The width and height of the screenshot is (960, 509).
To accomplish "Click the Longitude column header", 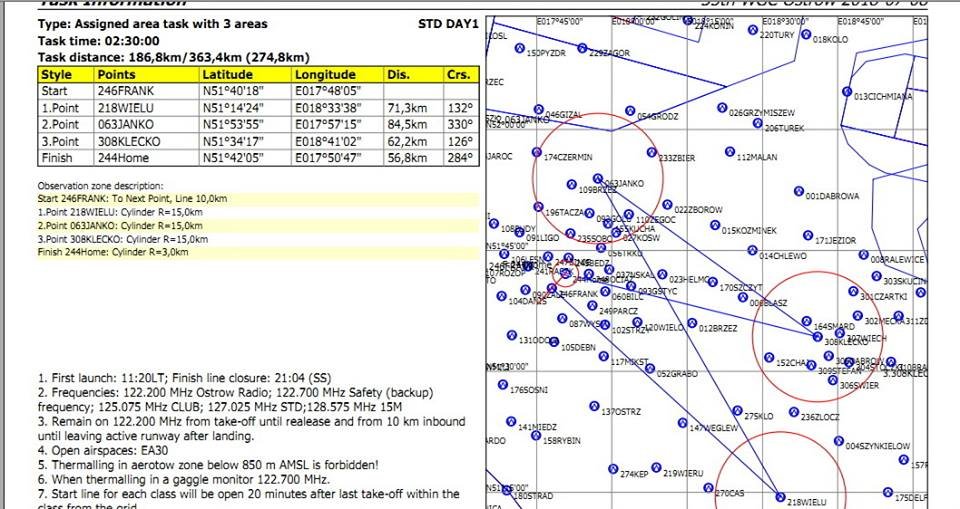I will [x=325, y=74].
